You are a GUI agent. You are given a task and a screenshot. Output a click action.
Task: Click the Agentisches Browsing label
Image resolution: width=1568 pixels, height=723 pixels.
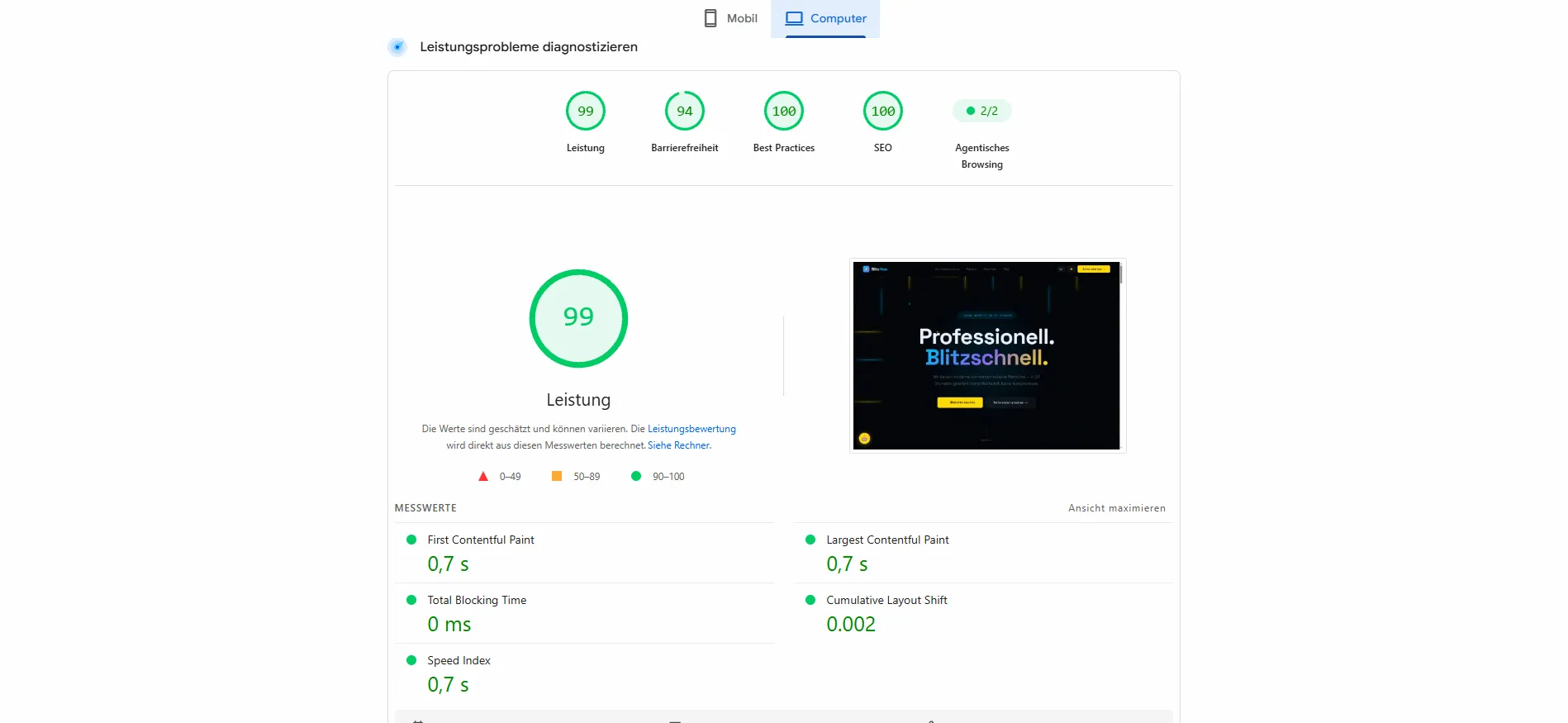982,156
